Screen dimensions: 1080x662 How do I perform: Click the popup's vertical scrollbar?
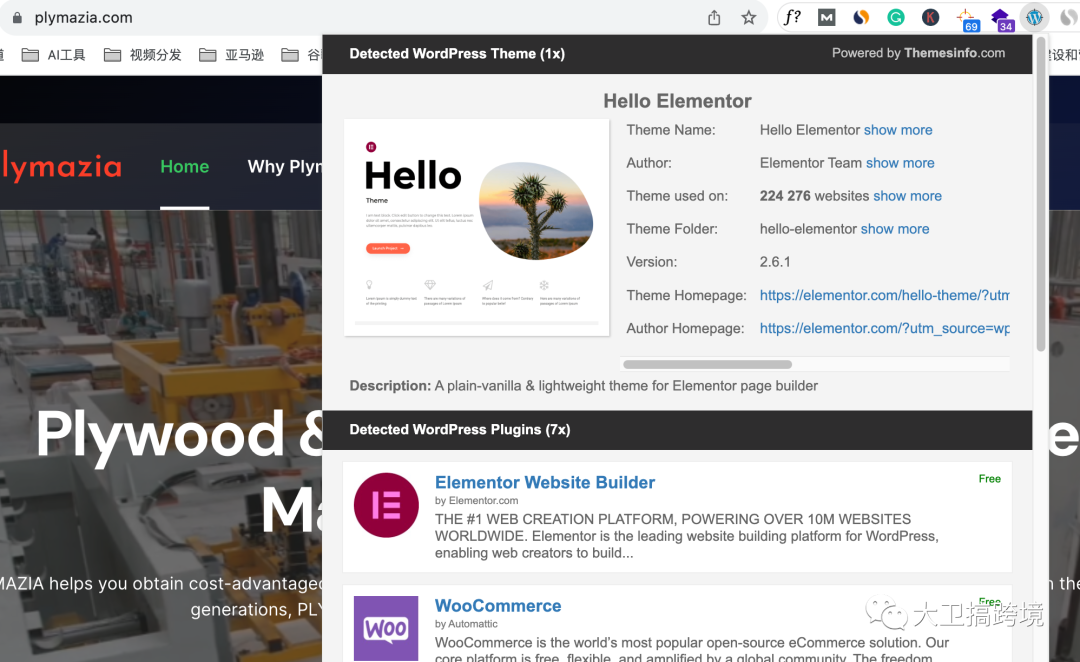coord(1041,196)
